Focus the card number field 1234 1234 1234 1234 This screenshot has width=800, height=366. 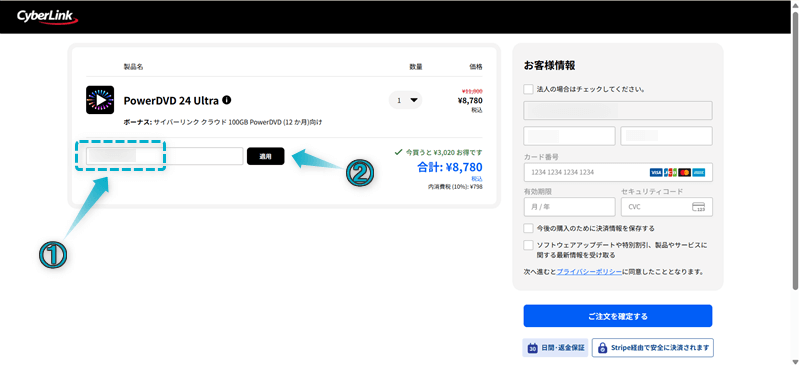(x=618, y=173)
